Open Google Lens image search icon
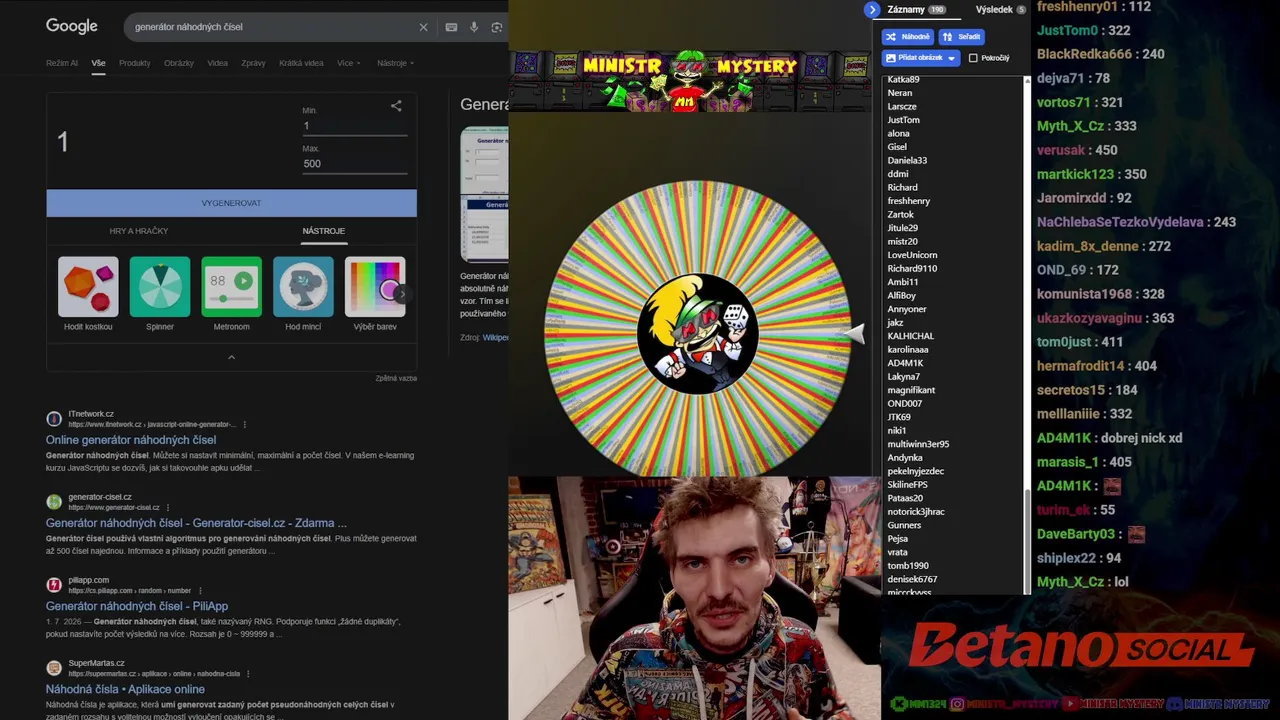Image resolution: width=1280 pixels, height=720 pixels. [497, 27]
